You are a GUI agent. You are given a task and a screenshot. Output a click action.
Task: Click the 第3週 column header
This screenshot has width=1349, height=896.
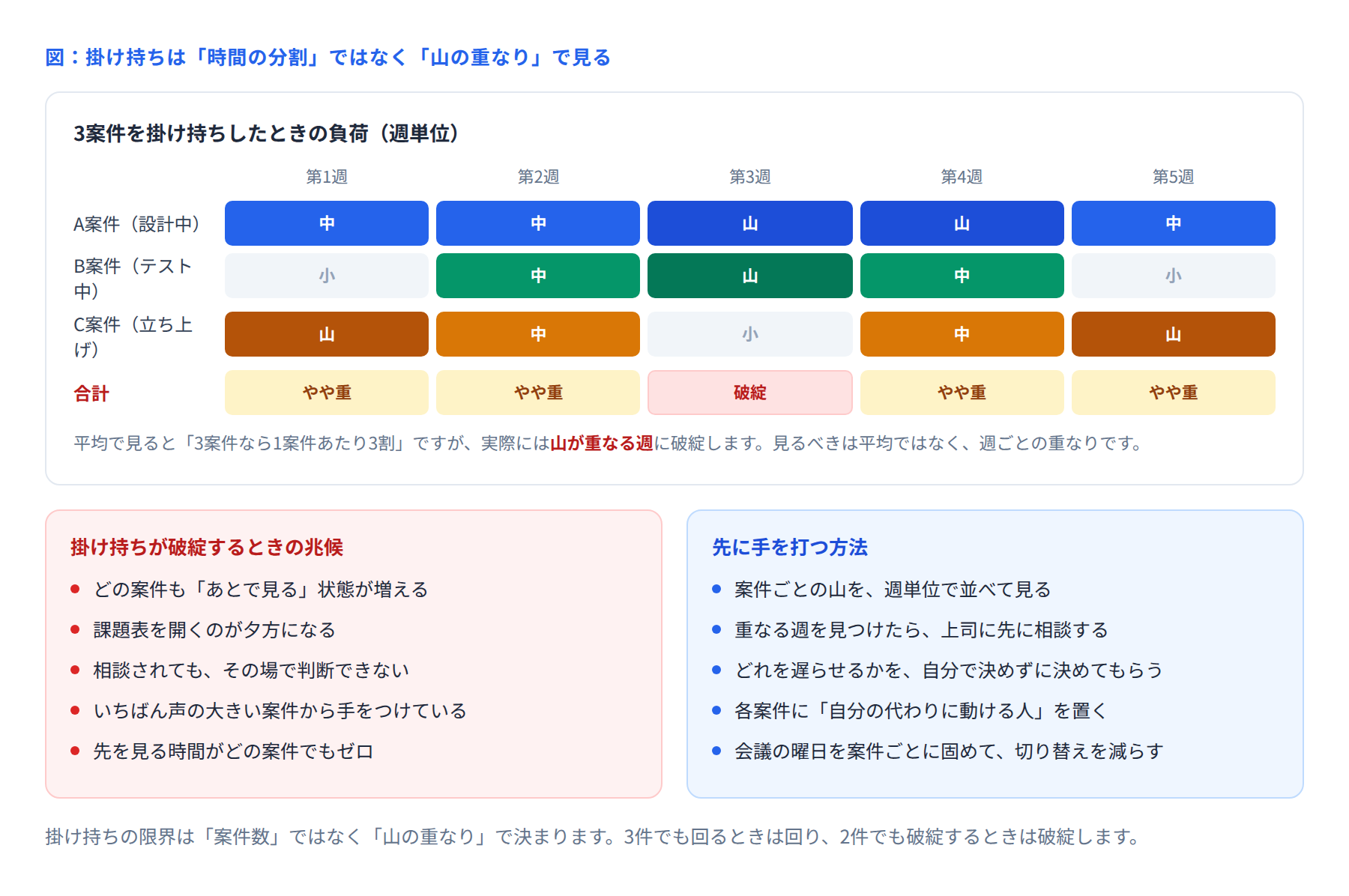[x=750, y=177]
